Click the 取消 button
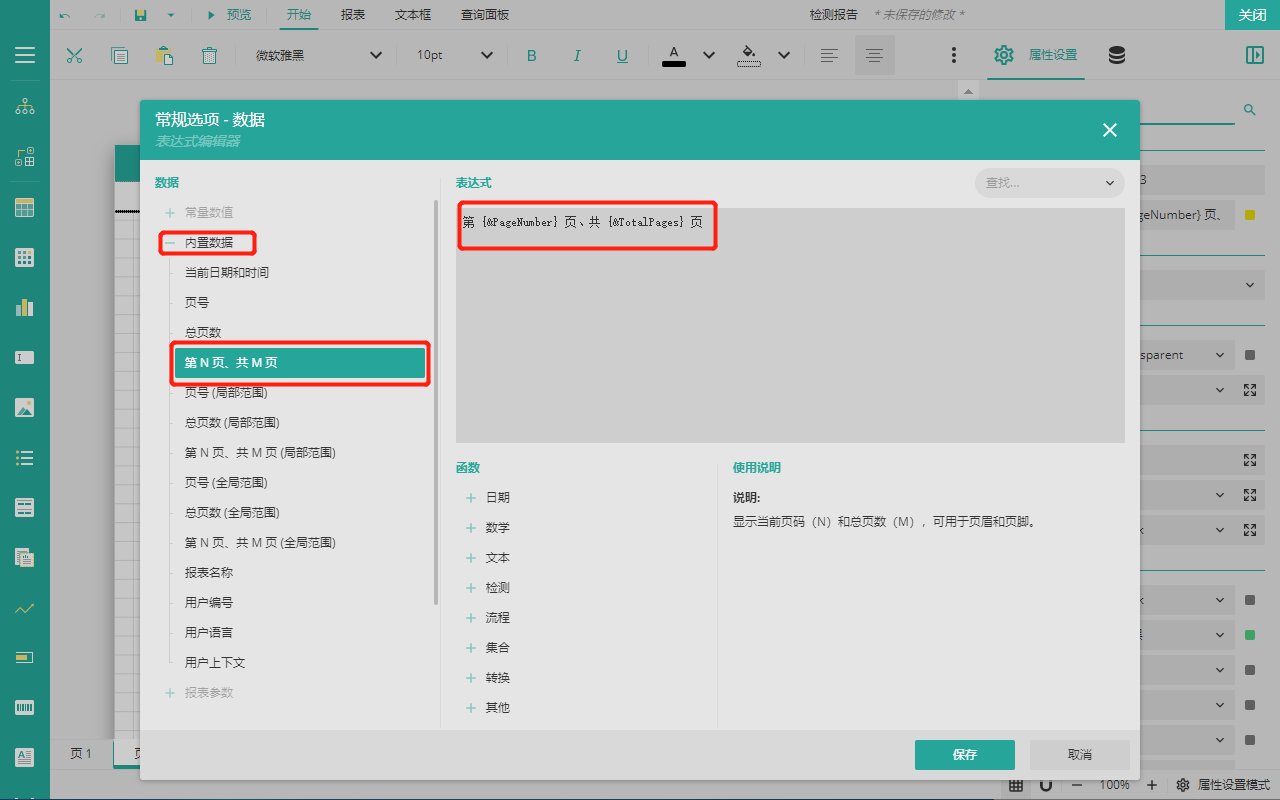The width and height of the screenshot is (1280, 800). click(x=1079, y=754)
